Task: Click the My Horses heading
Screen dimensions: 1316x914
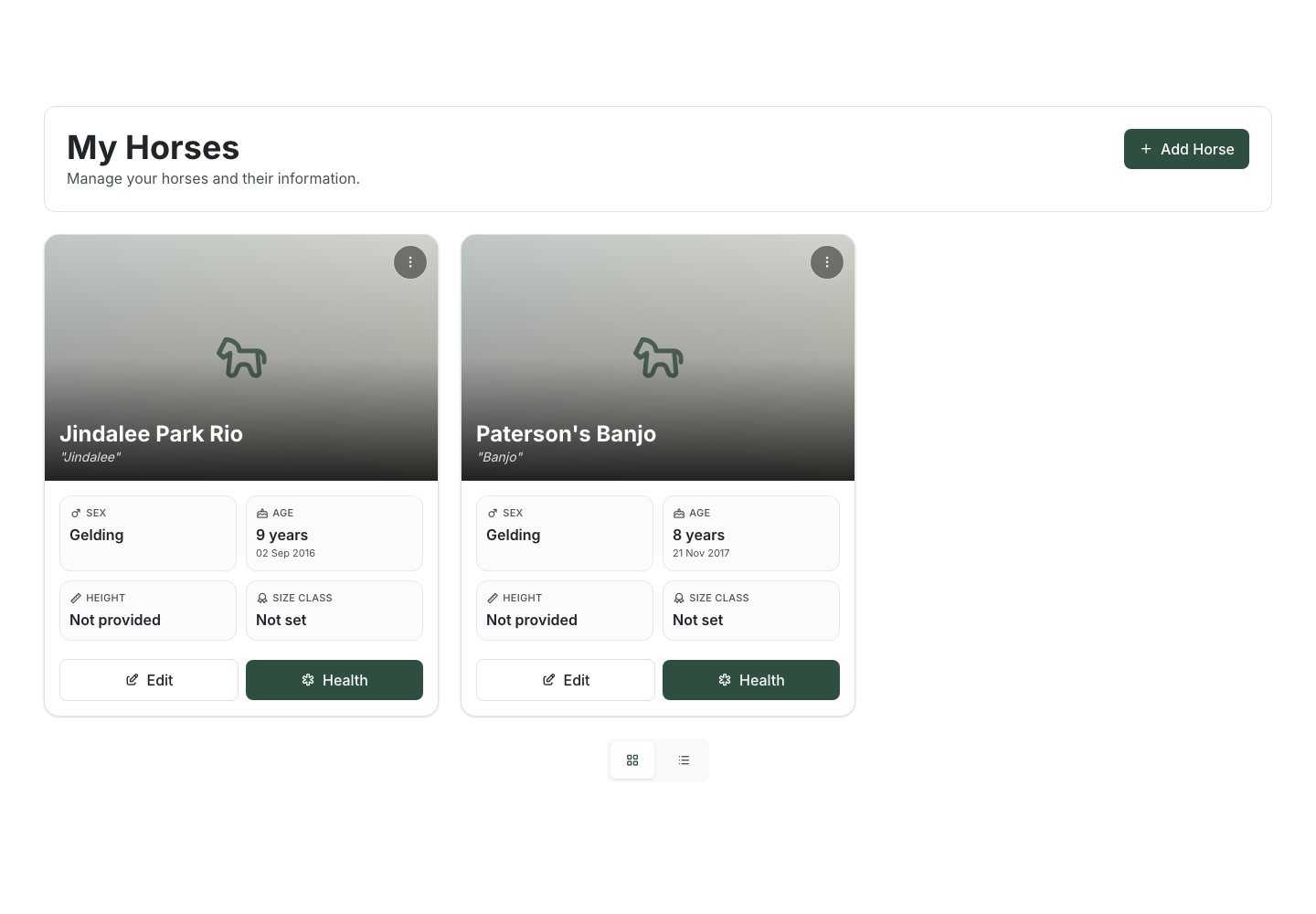Action: 154,147
